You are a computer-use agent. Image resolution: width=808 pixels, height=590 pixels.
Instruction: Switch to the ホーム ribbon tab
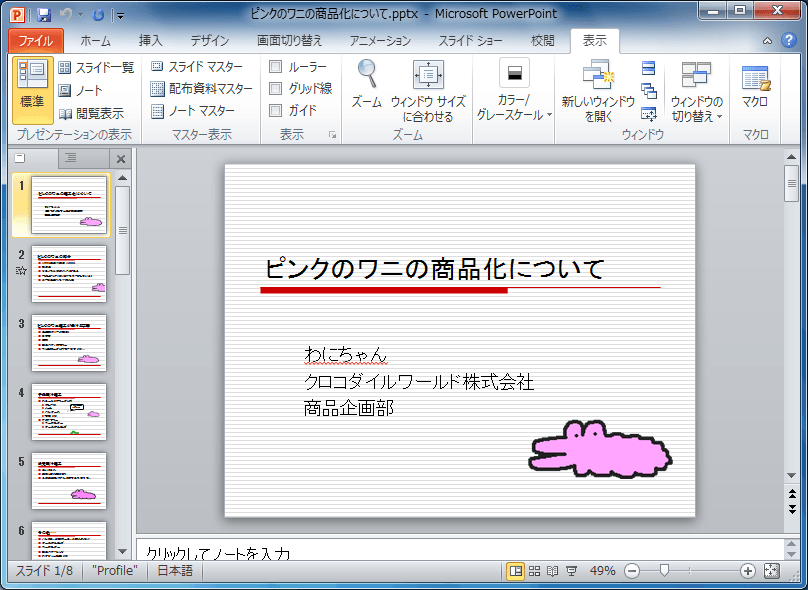(96, 41)
